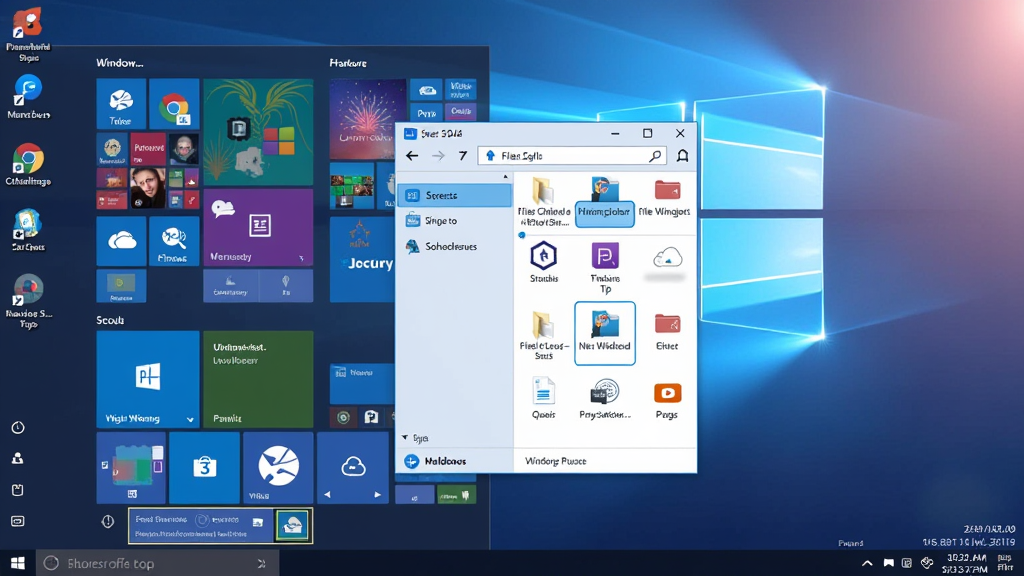Go back in the file window

point(412,155)
